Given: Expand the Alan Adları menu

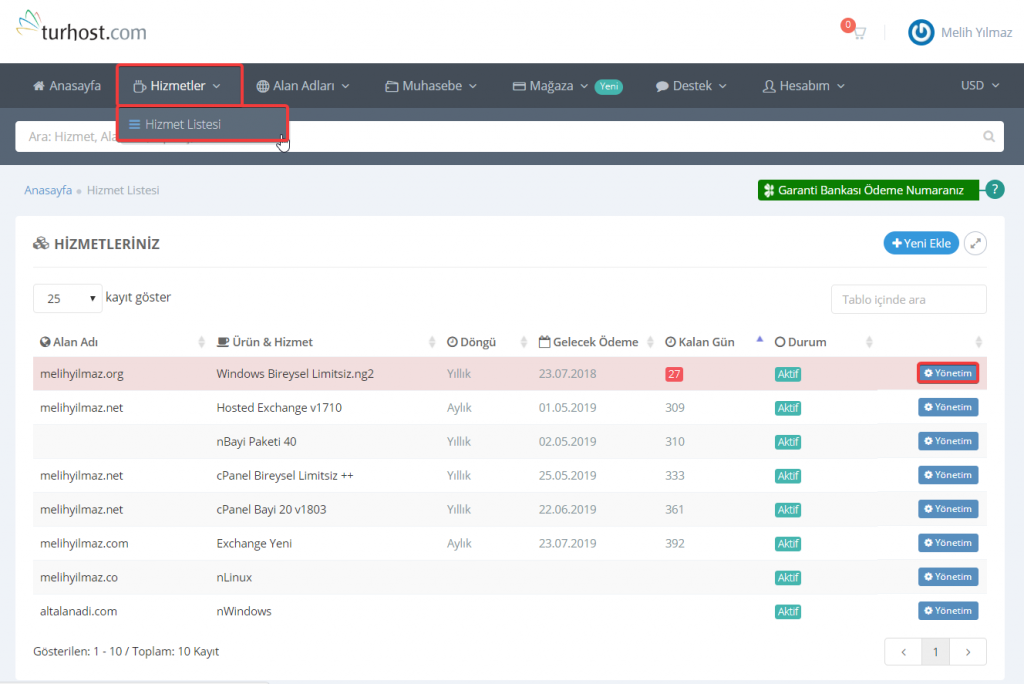Looking at the screenshot, I should [303, 86].
